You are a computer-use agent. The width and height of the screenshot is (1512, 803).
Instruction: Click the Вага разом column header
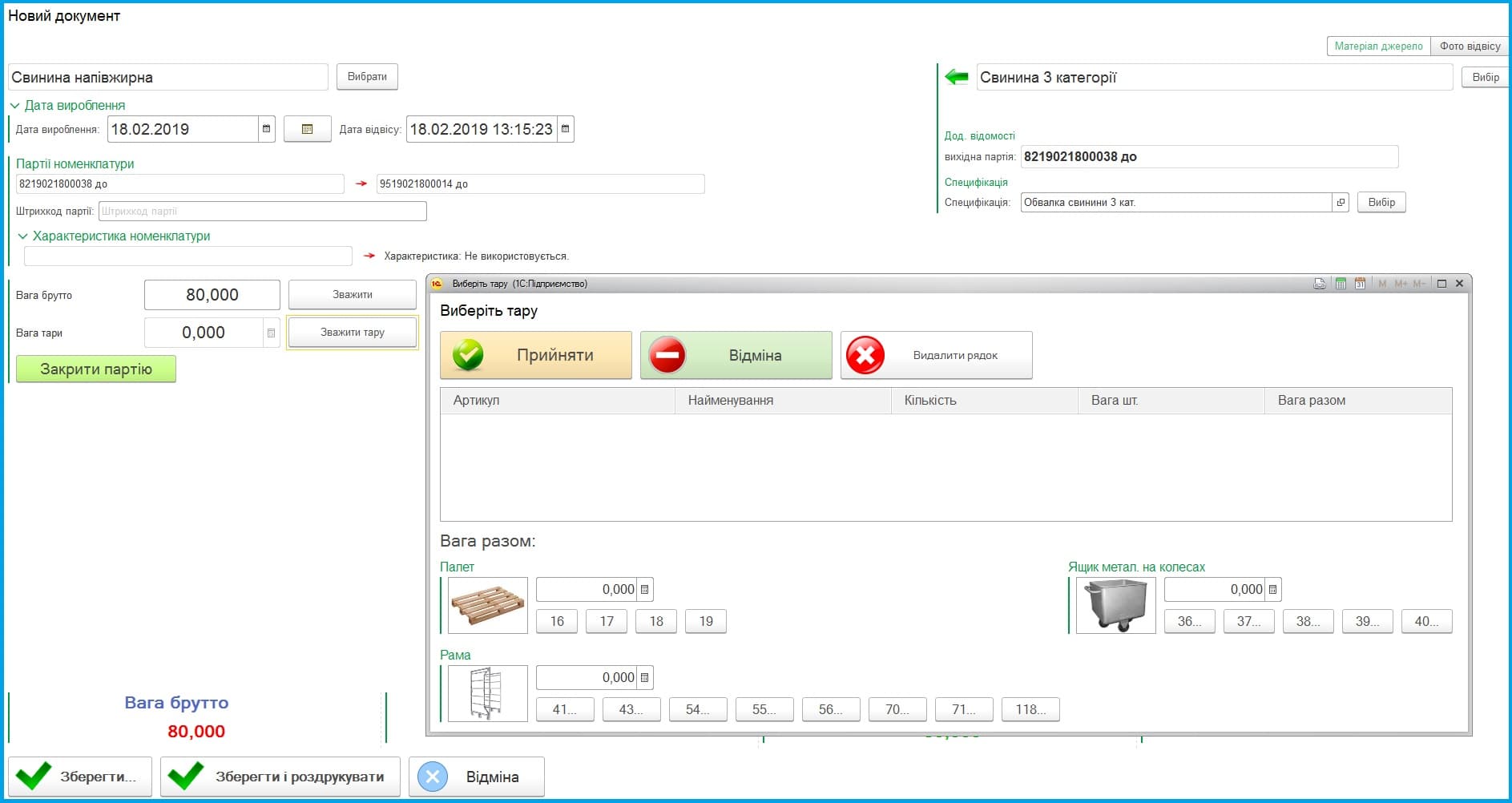[x=1358, y=401]
